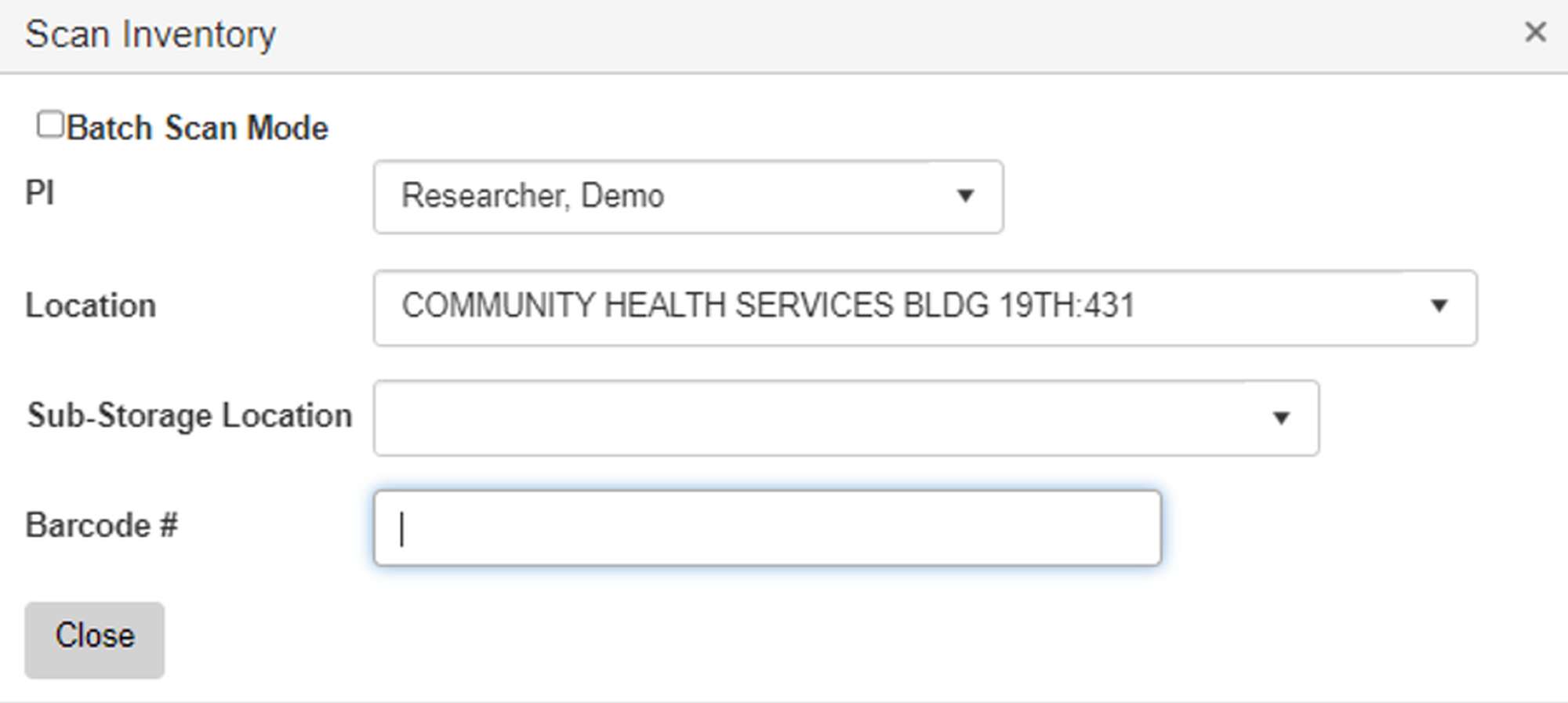Open the PI dropdown arrow
This screenshot has height=703, width=1568.
click(965, 196)
